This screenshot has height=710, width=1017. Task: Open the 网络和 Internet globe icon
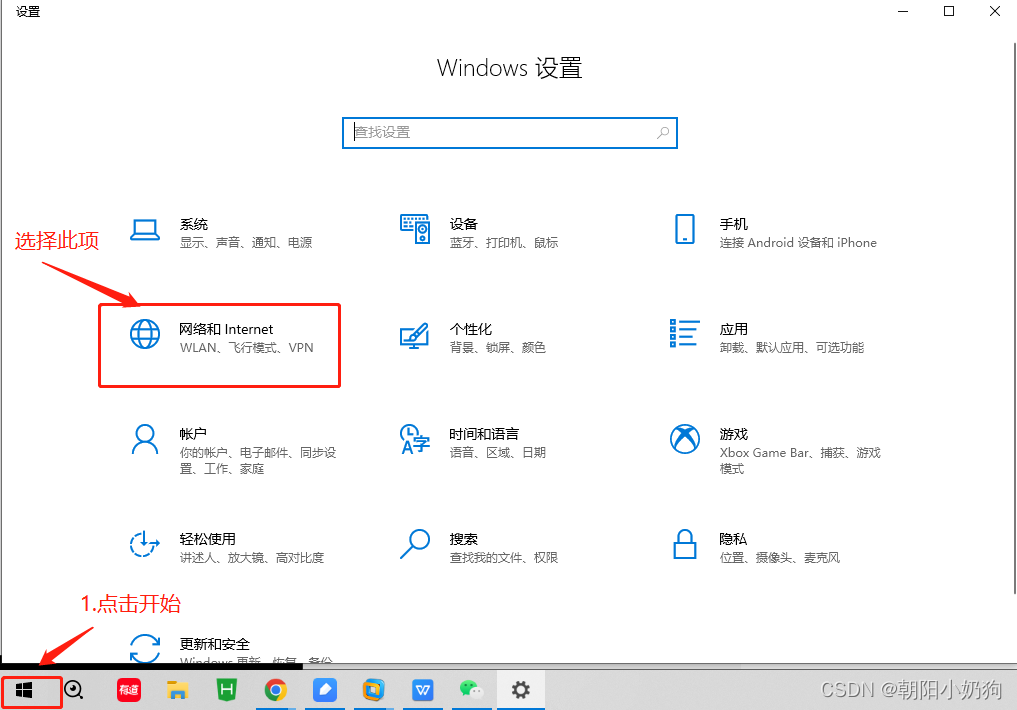coord(145,335)
